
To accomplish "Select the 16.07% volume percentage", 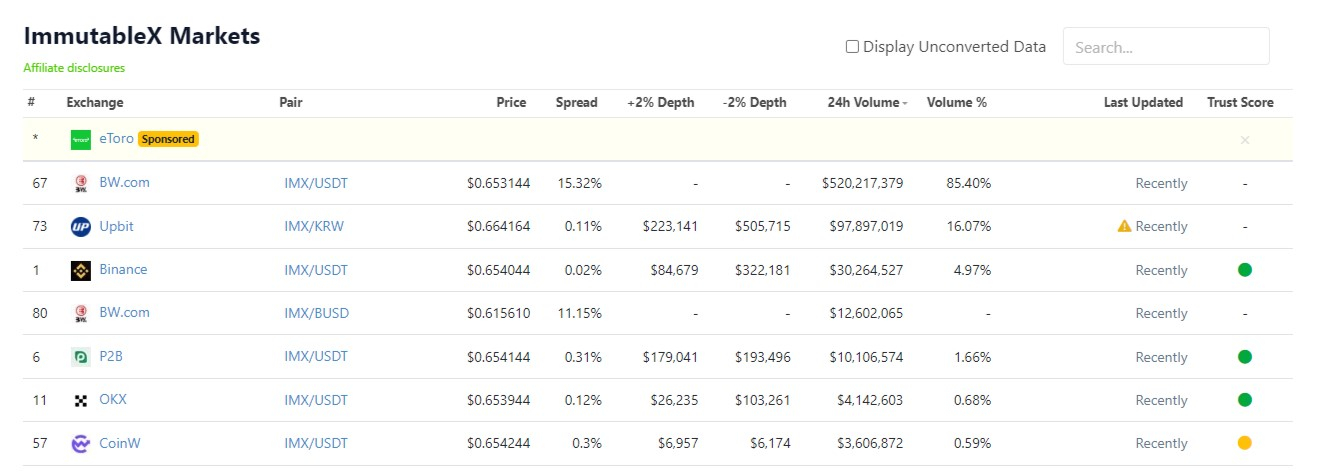I will [969, 226].
